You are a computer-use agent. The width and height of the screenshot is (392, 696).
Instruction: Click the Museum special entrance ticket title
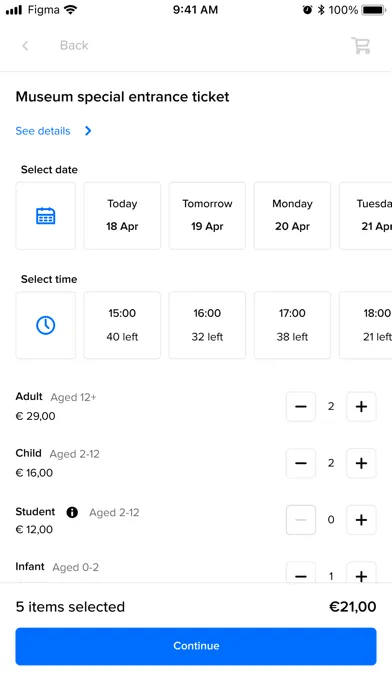123,97
